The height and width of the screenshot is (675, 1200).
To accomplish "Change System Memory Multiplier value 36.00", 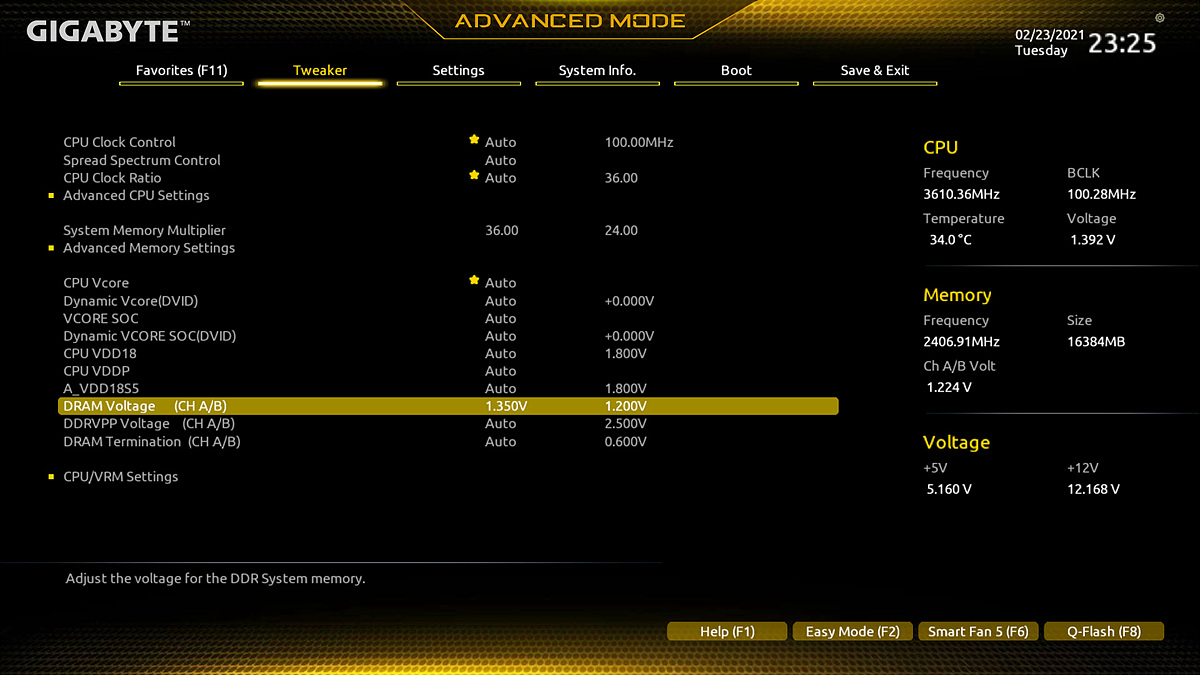I will point(501,230).
